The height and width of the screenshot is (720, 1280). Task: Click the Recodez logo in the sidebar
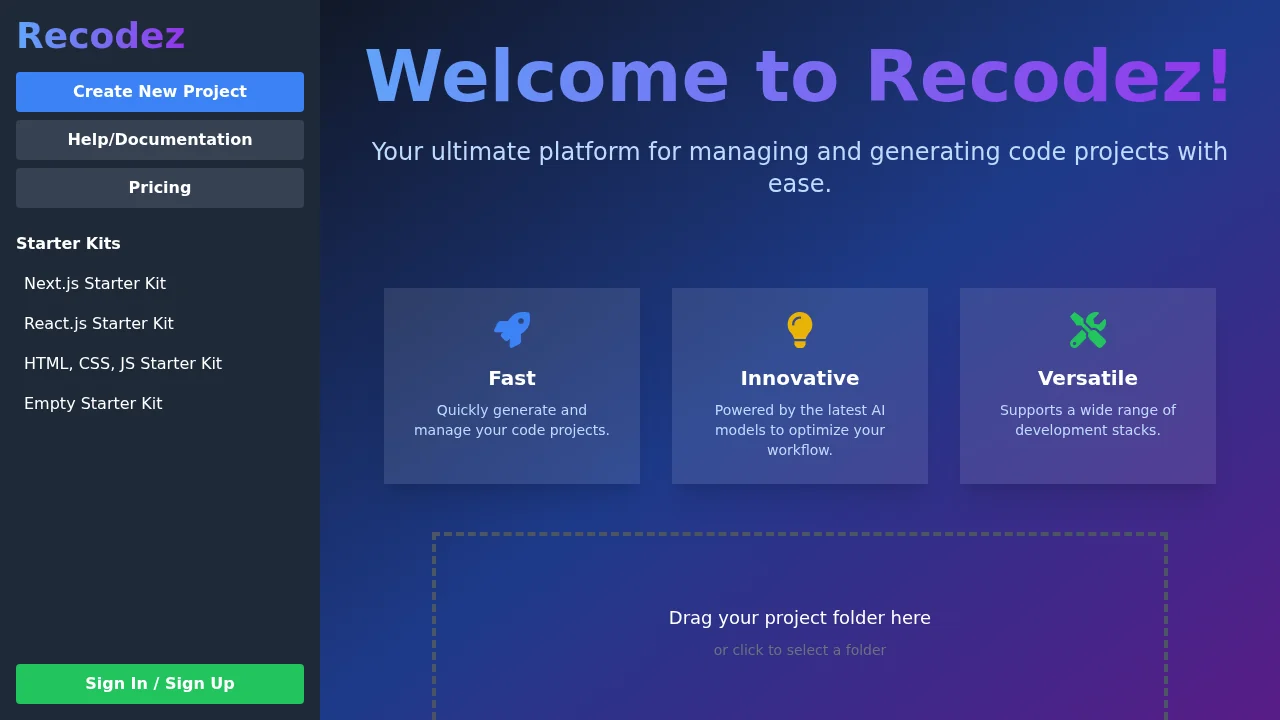(x=100, y=35)
